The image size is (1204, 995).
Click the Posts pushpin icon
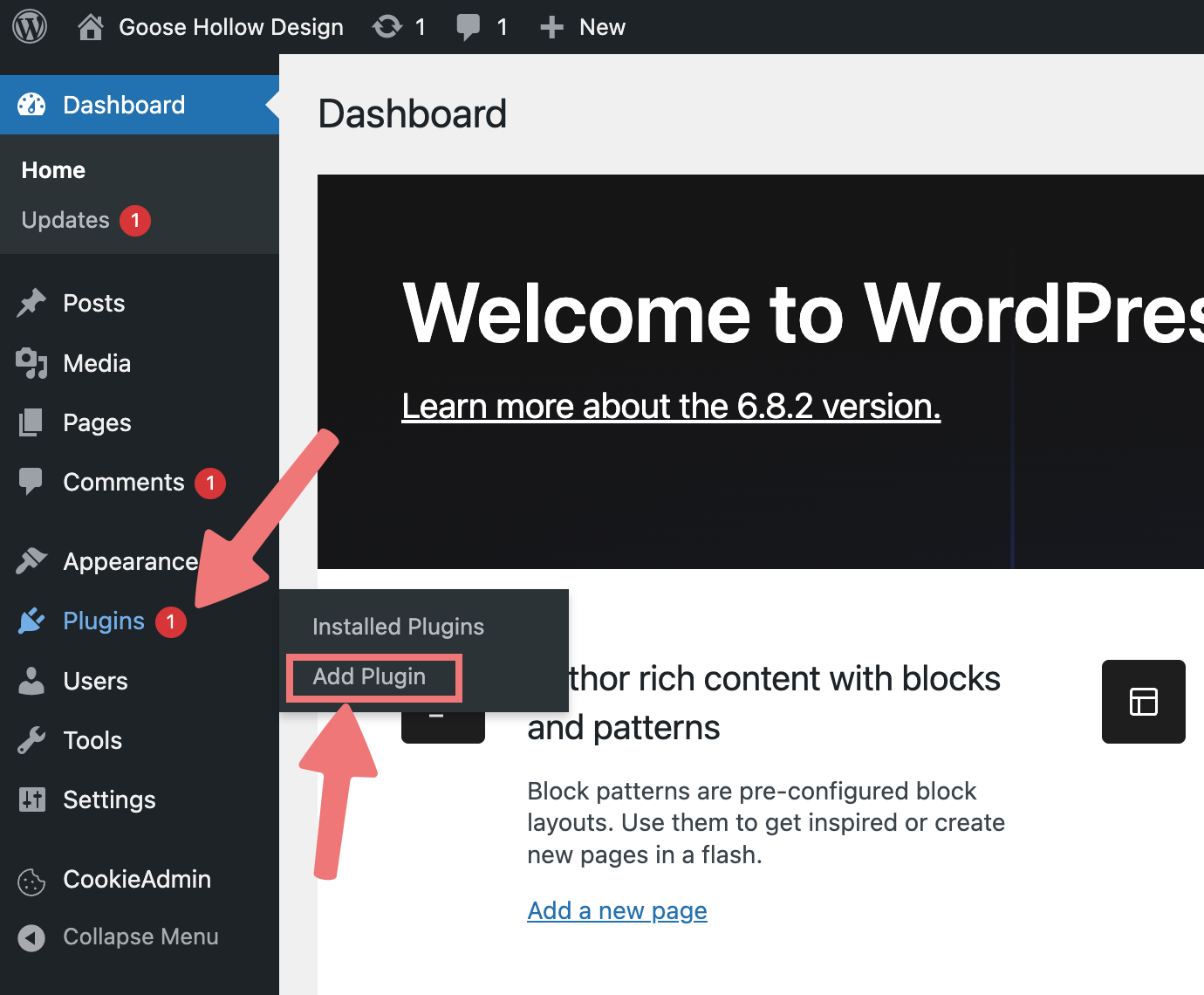31,303
